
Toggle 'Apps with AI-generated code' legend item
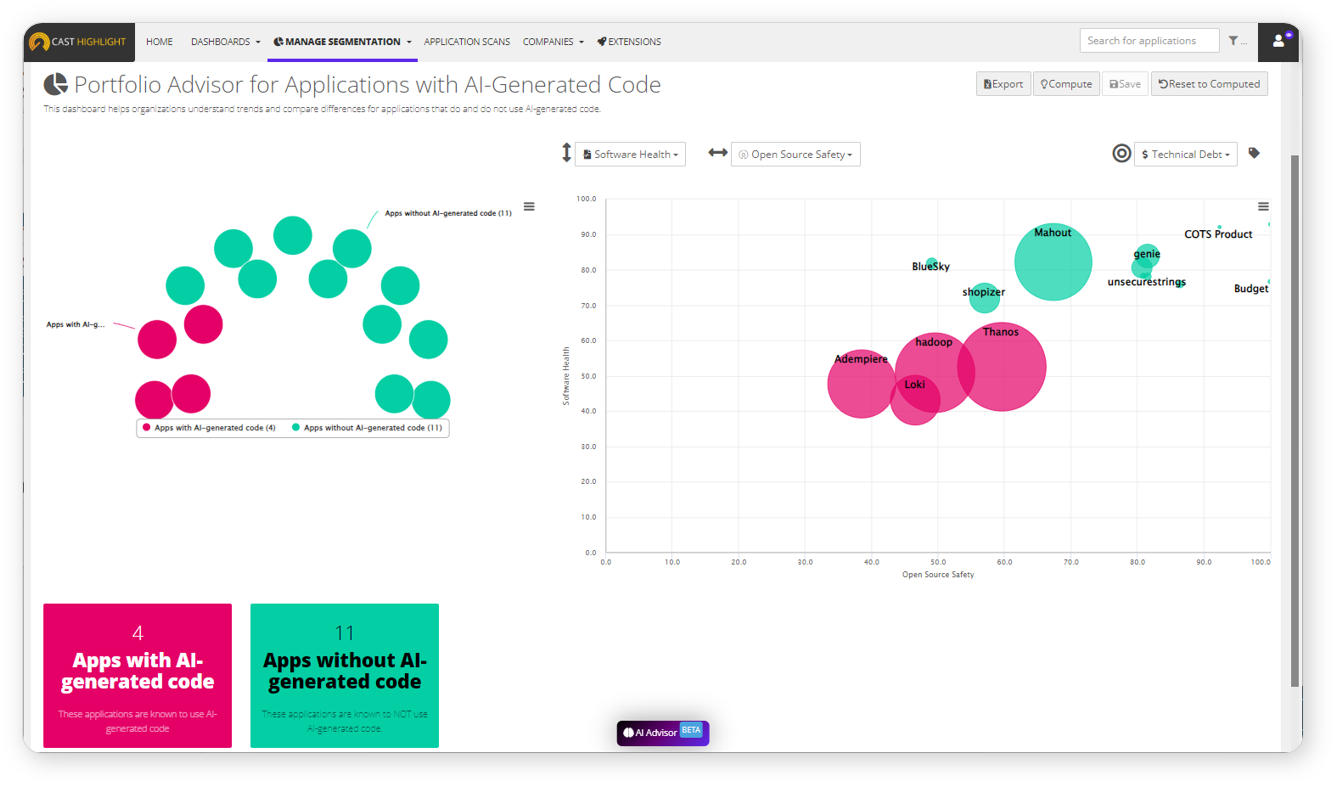point(209,428)
